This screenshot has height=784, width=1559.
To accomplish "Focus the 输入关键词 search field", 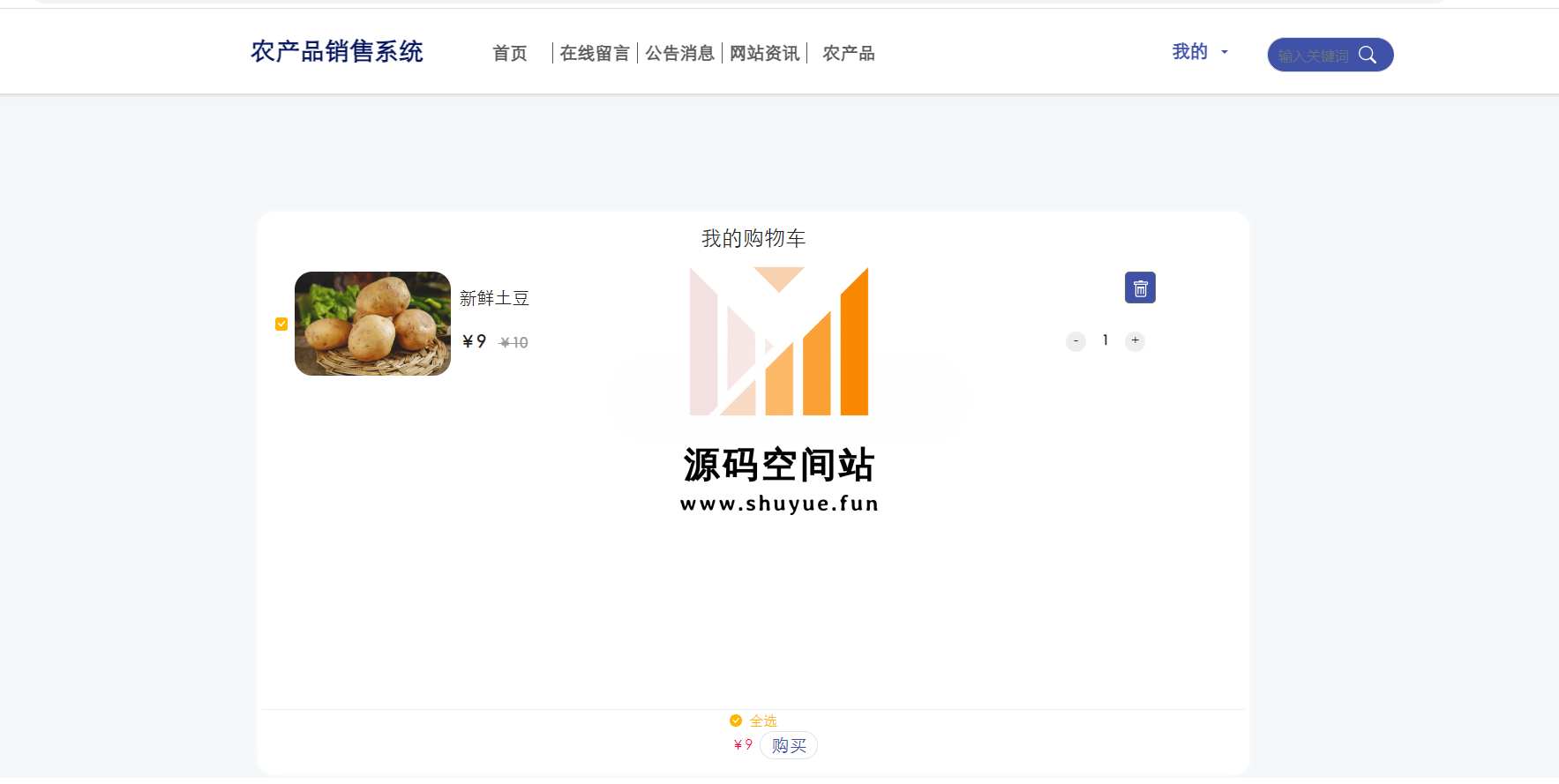I will point(1314,56).
